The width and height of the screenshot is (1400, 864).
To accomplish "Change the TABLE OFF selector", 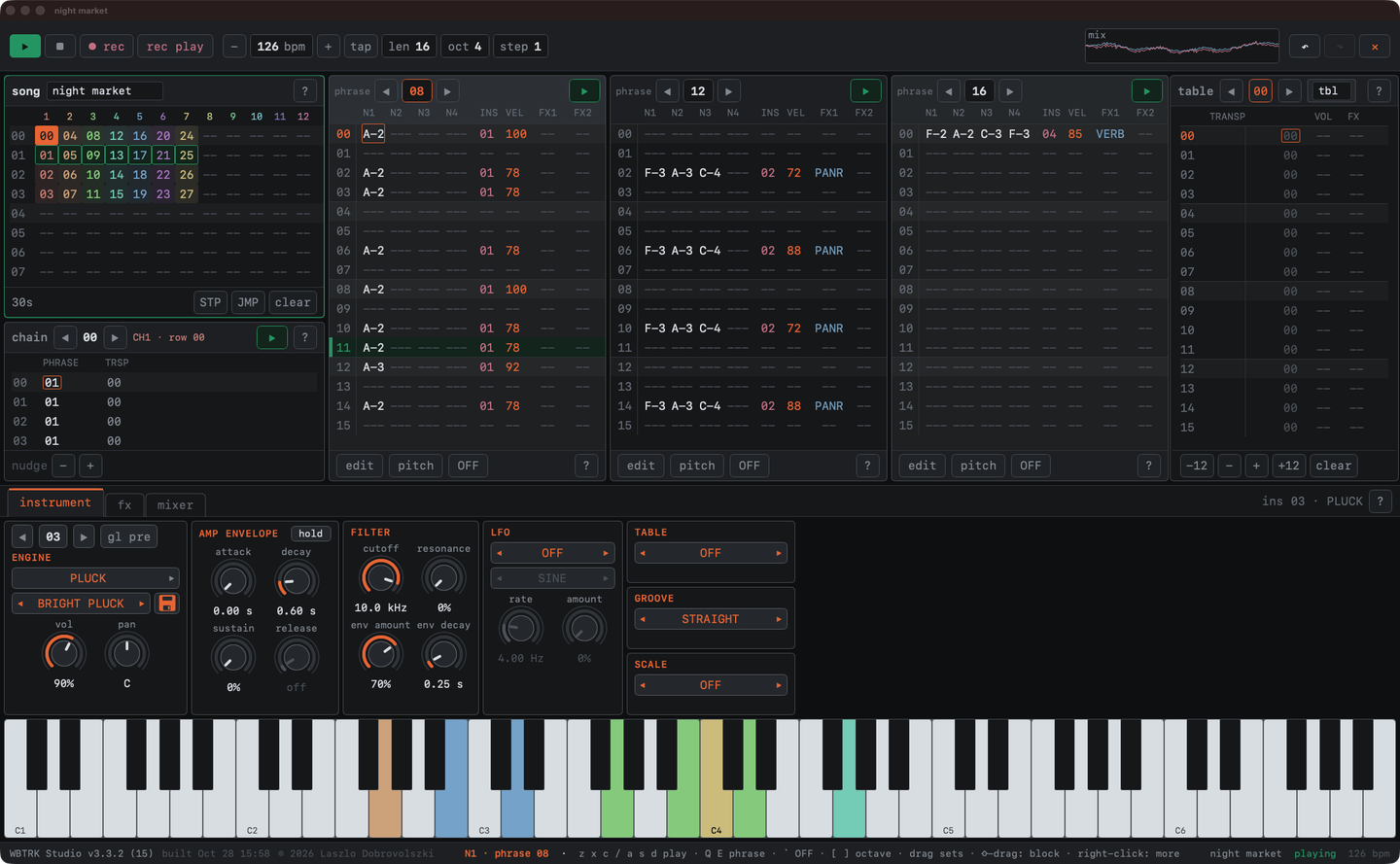I will [x=711, y=553].
